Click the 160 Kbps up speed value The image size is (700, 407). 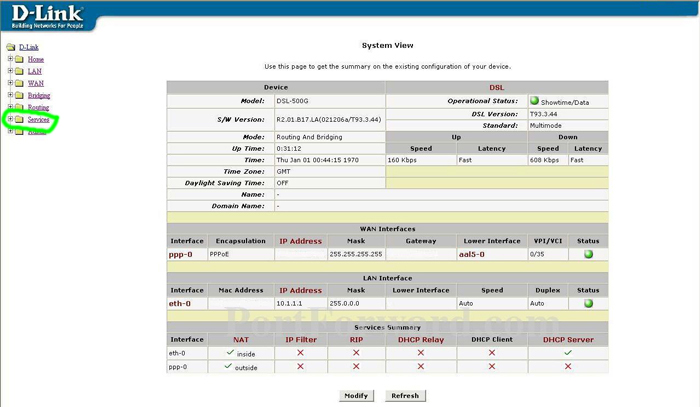pyautogui.click(x=402, y=160)
